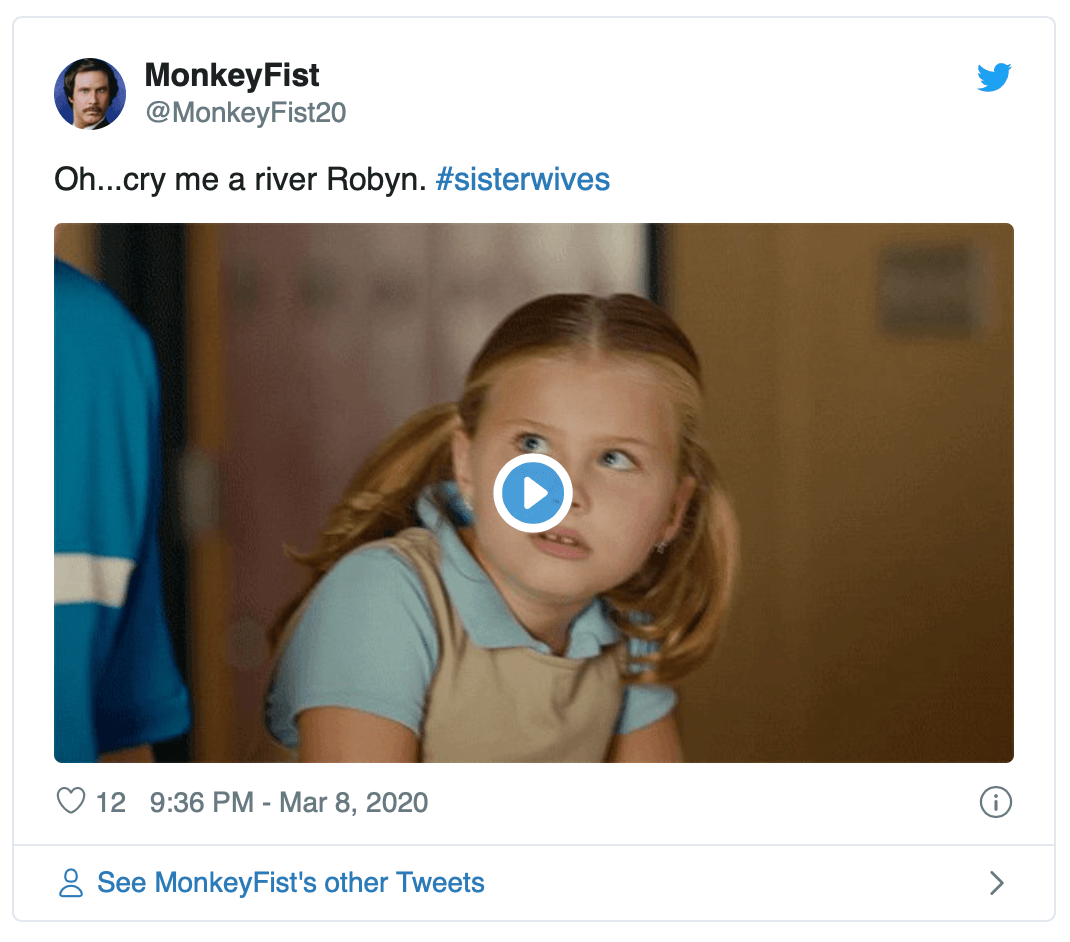
Task: Expand the chevron arrow beside other Tweets
Action: coord(996,883)
